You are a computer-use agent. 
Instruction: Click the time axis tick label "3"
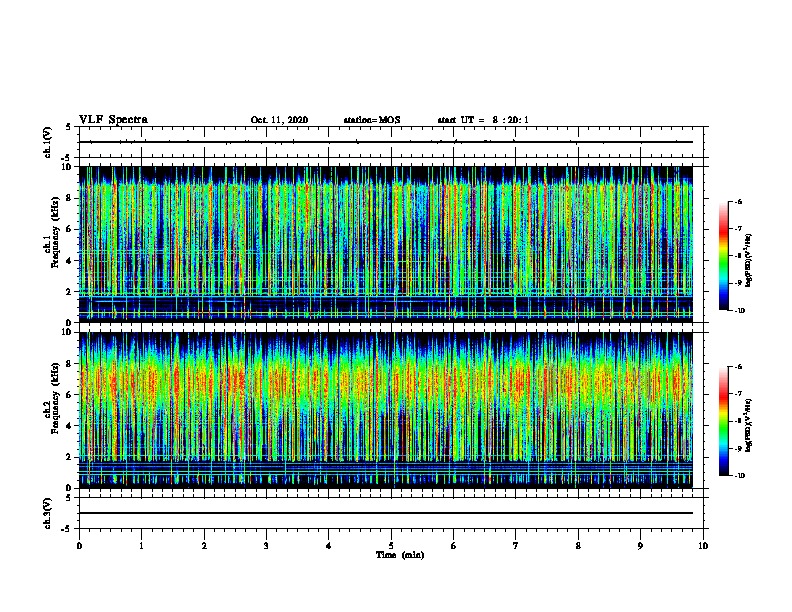(x=266, y=546)
